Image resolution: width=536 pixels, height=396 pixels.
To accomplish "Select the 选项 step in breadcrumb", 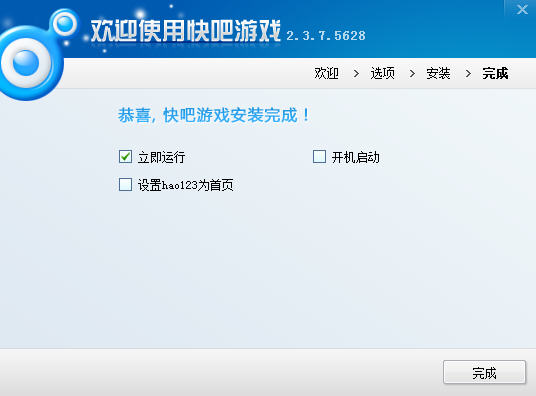I will tap(383, 73).
